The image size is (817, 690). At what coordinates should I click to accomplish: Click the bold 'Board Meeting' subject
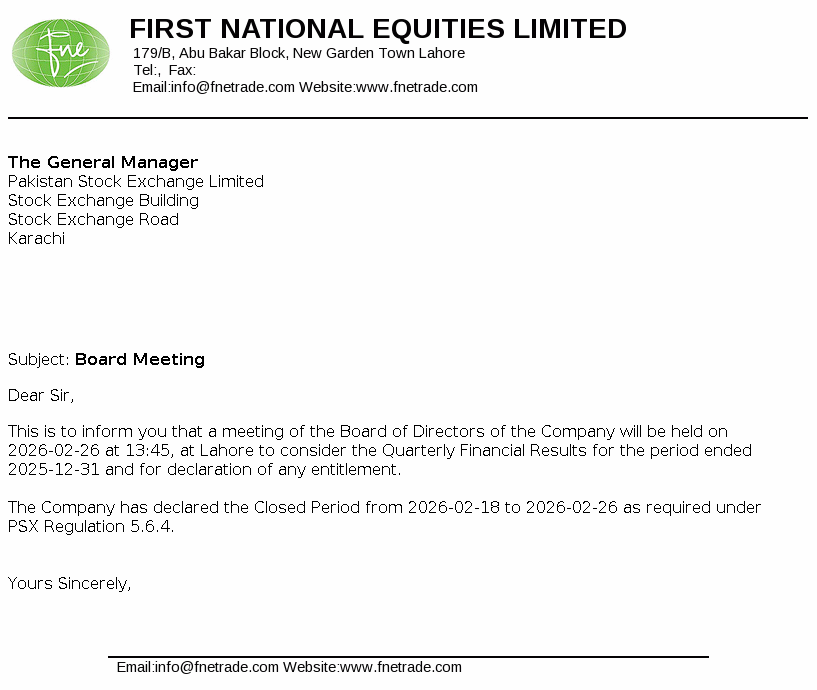(x=140, y=359)
